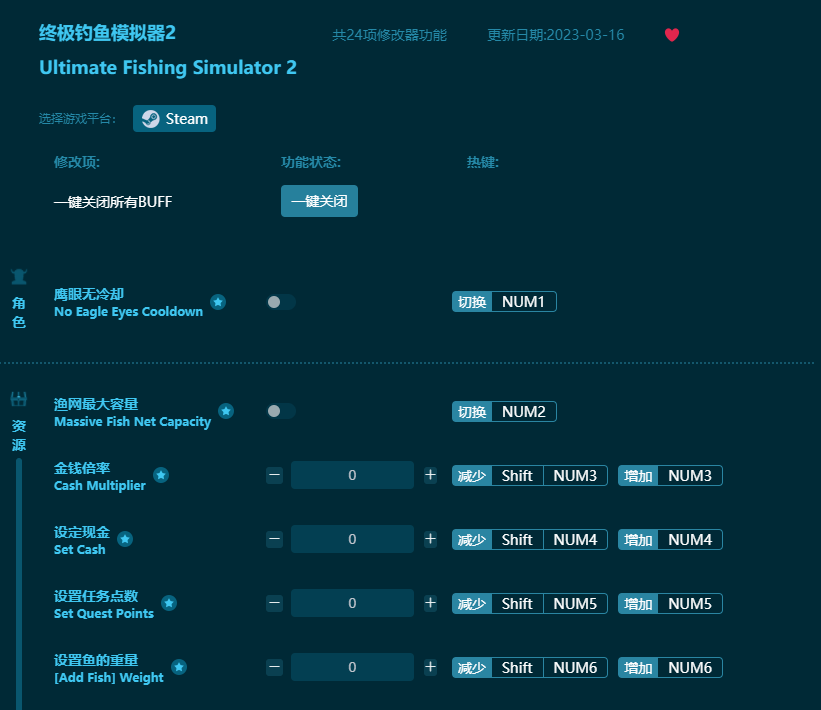Click the NUM2 toggle hotkey for Fish Net
The image size is (821, 710).
pyautogui.click(x=504, y=412)
